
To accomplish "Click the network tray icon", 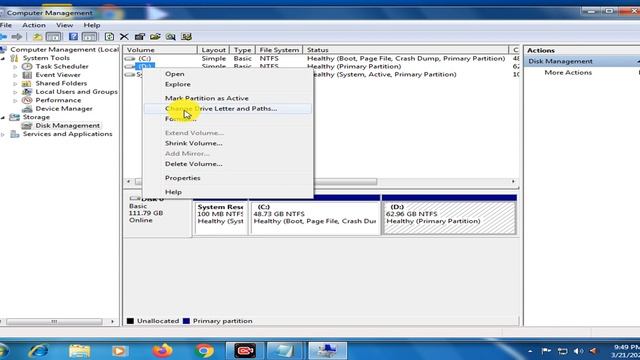I will click(562, 351).
